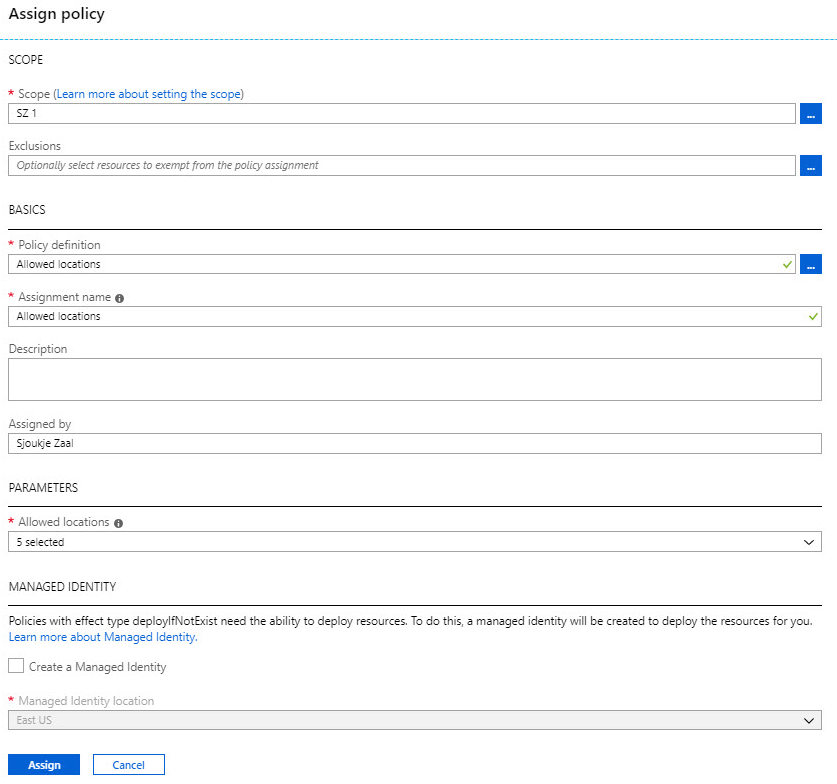This screenshot has width=837, height=784.
Task: Open 'Learn more about Managed Identity' link
Action: 103,637
